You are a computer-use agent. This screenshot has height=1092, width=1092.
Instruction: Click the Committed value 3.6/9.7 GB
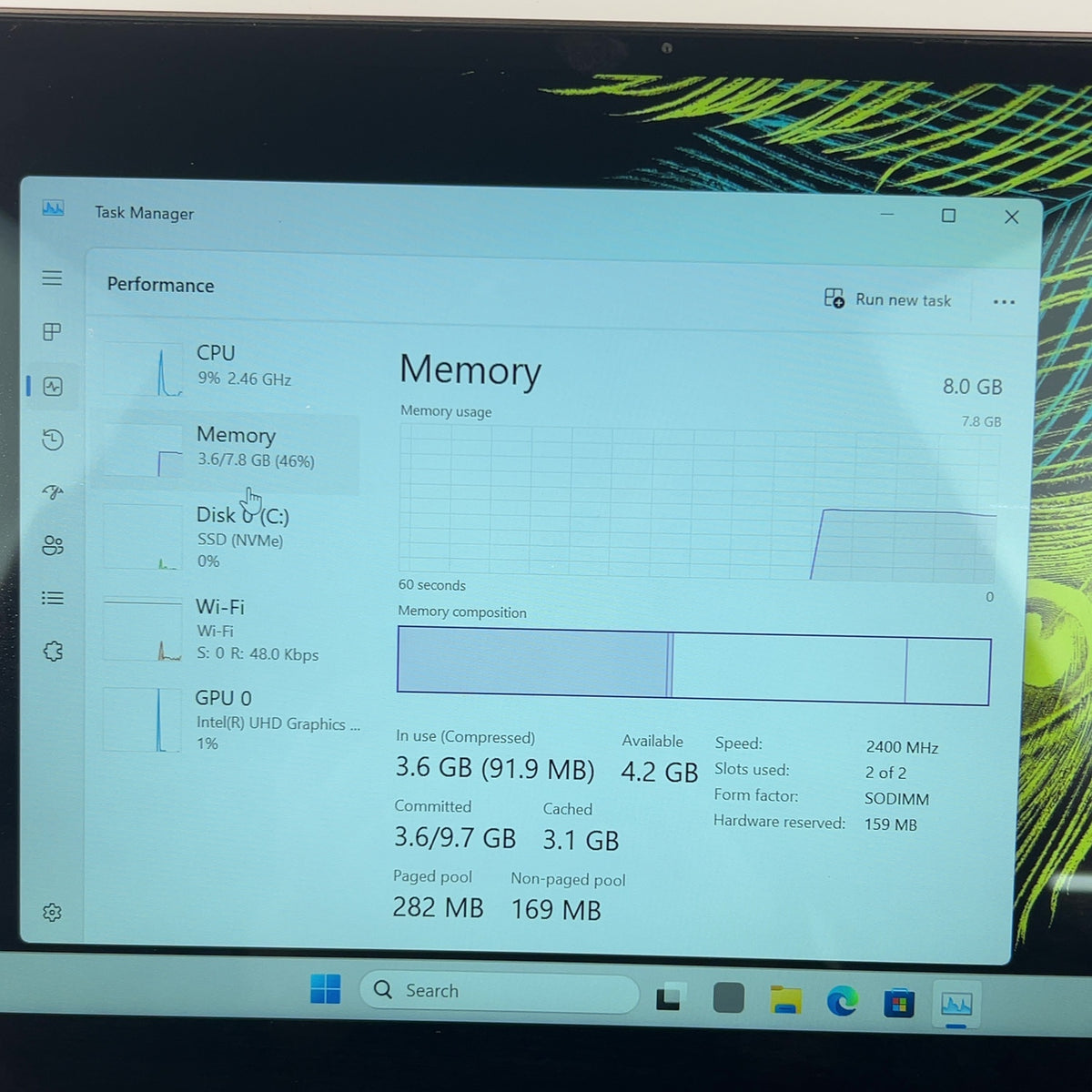point(454,838)
